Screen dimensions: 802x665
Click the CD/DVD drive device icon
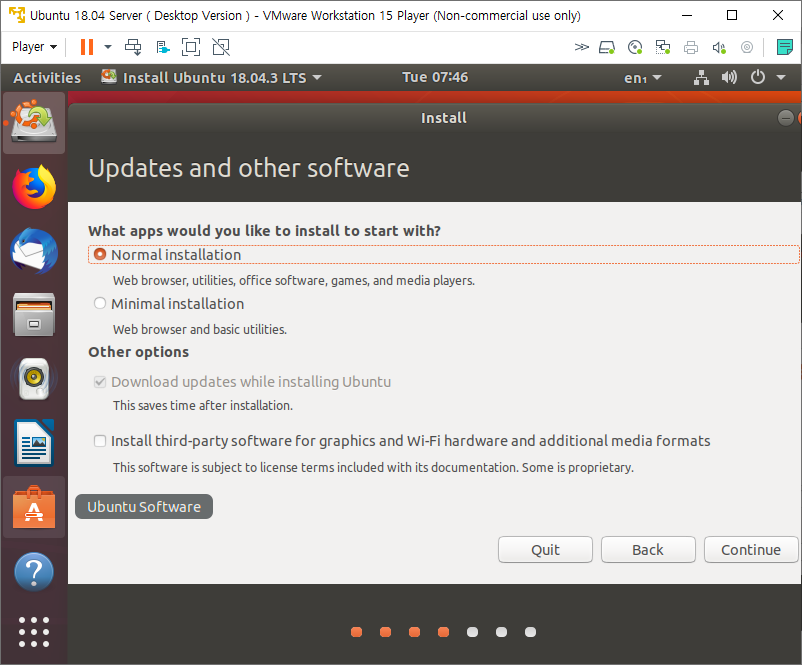click(x=635, y=48)
